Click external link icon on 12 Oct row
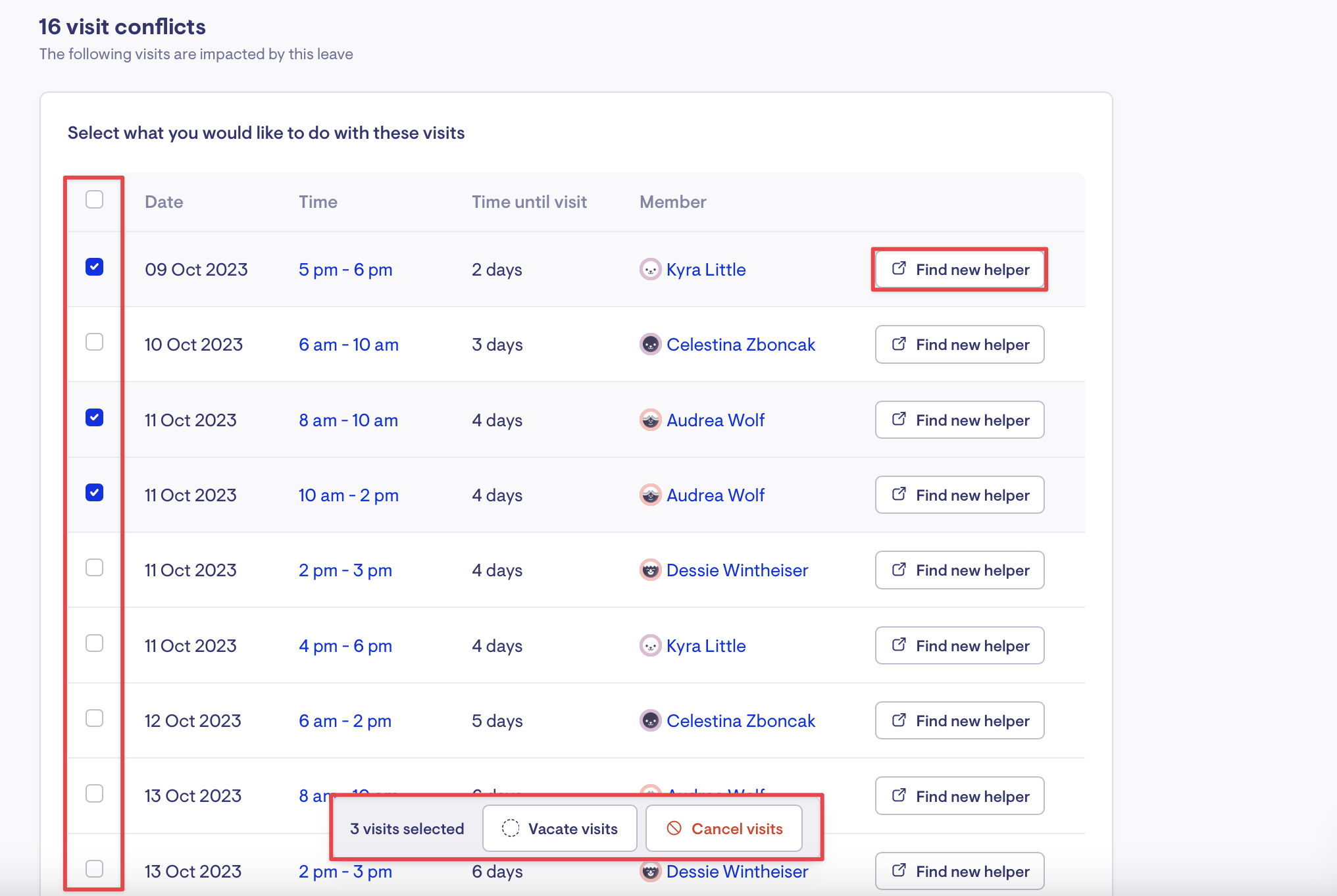The height and width of the screenshot is (896, 1337). pyautogui.click(x=899, y=720)
